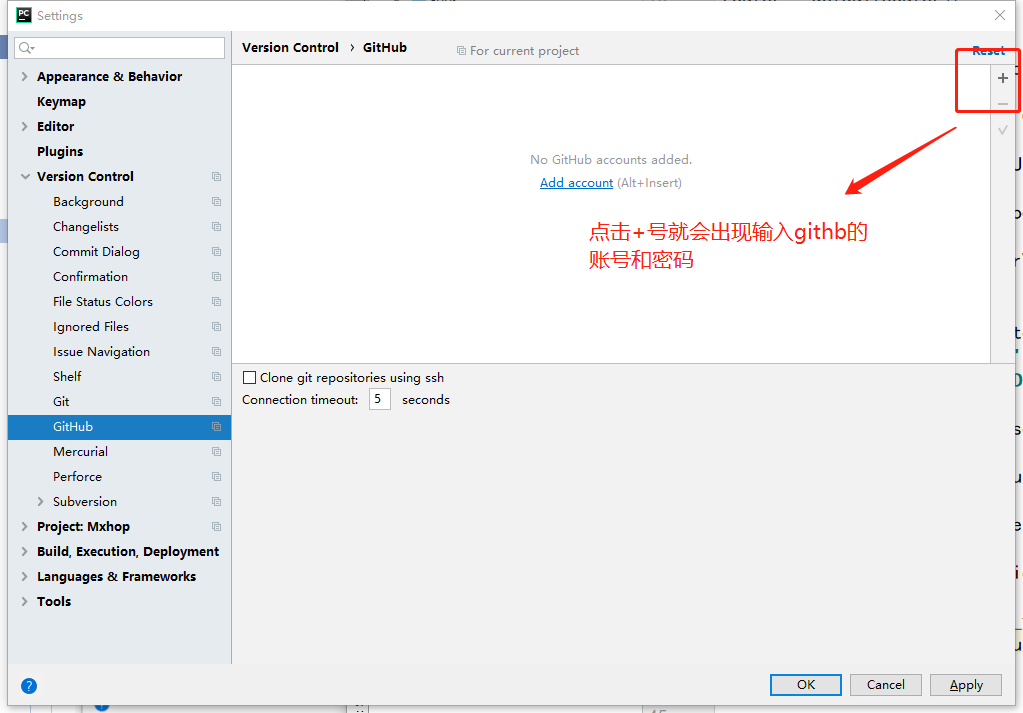Click project-level icon beside File Status Colors
This screenshot has height=713, width=1023.
(217, 301)
